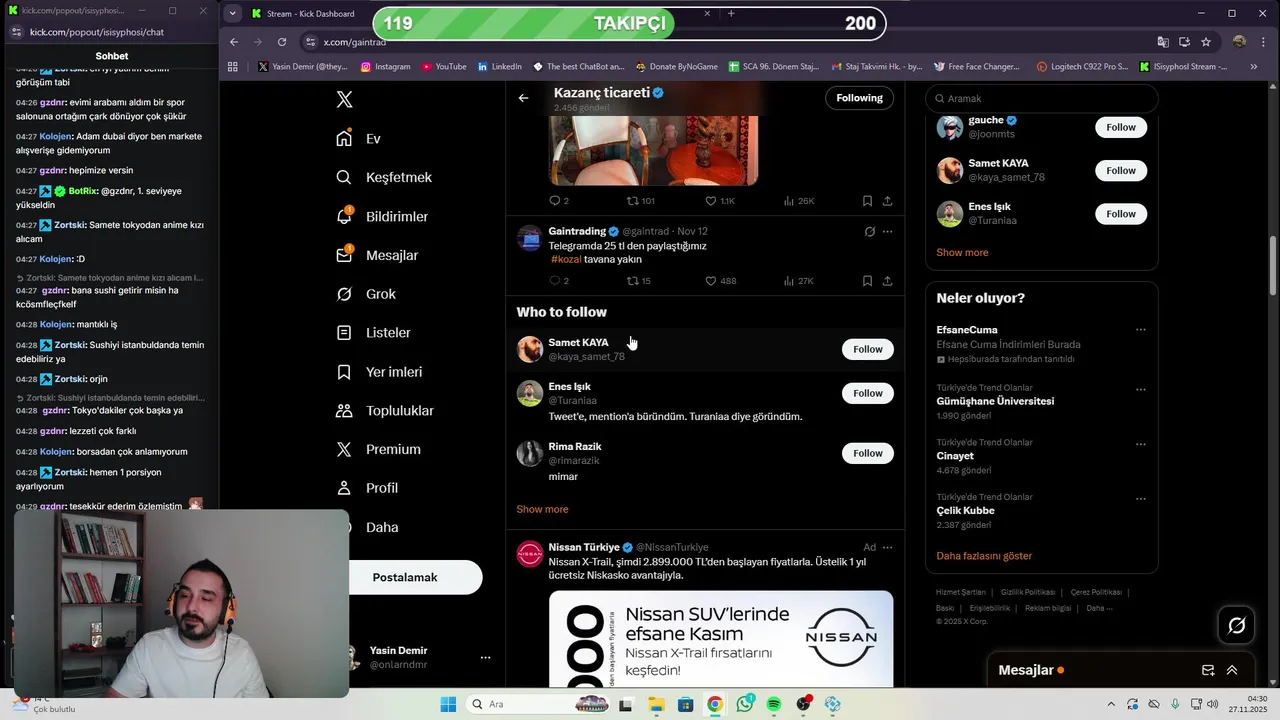
Task: Open Mesajlar envelope icon in sidebar
Action: (x=344, y=255)
